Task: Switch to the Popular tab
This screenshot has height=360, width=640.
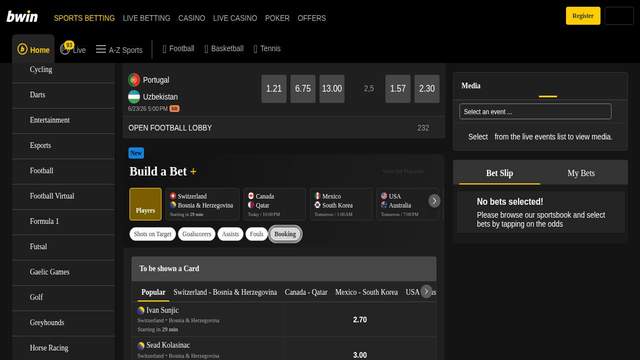Action: 153,292
